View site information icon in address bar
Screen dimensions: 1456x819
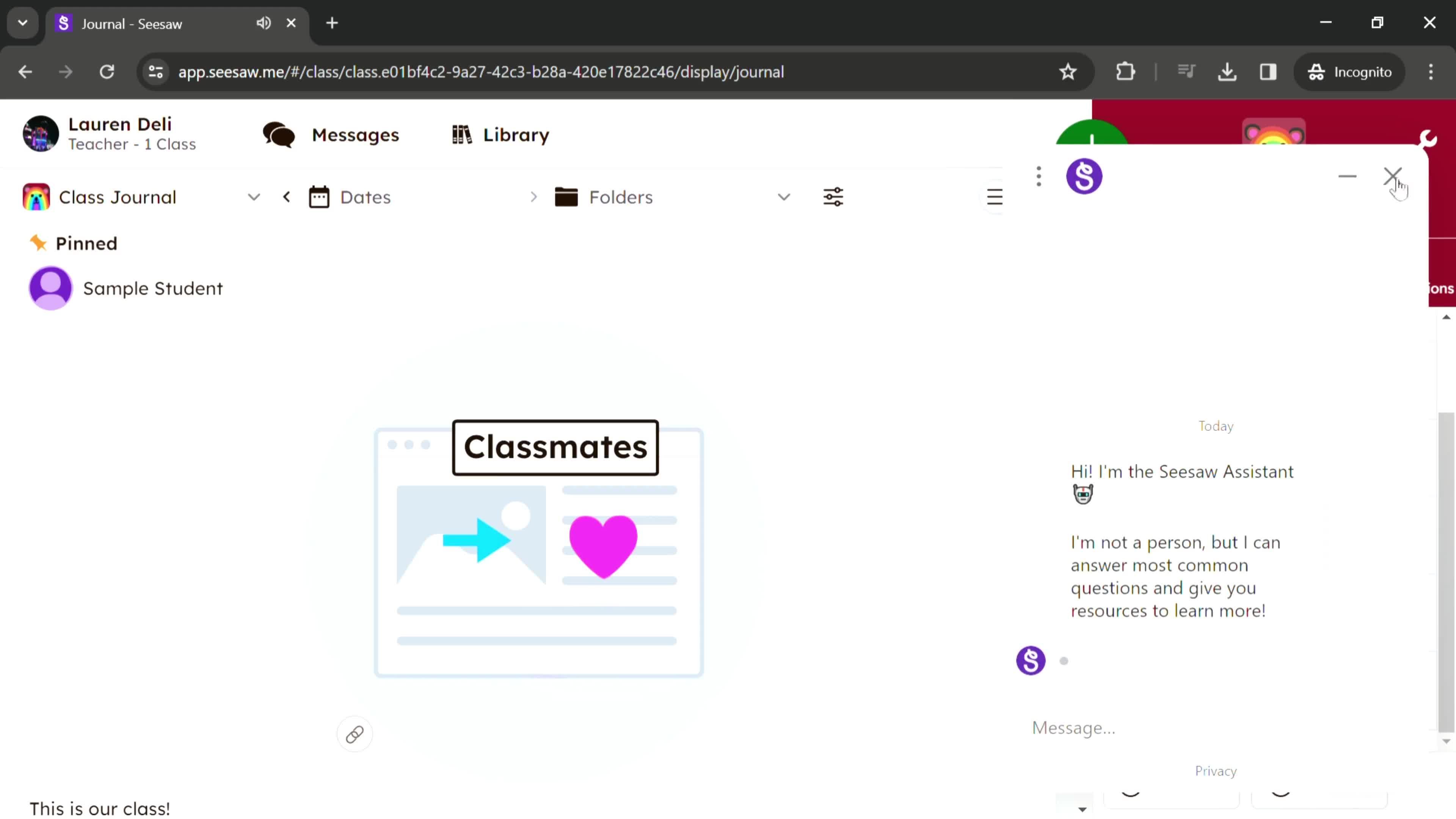tap(155, 72)
